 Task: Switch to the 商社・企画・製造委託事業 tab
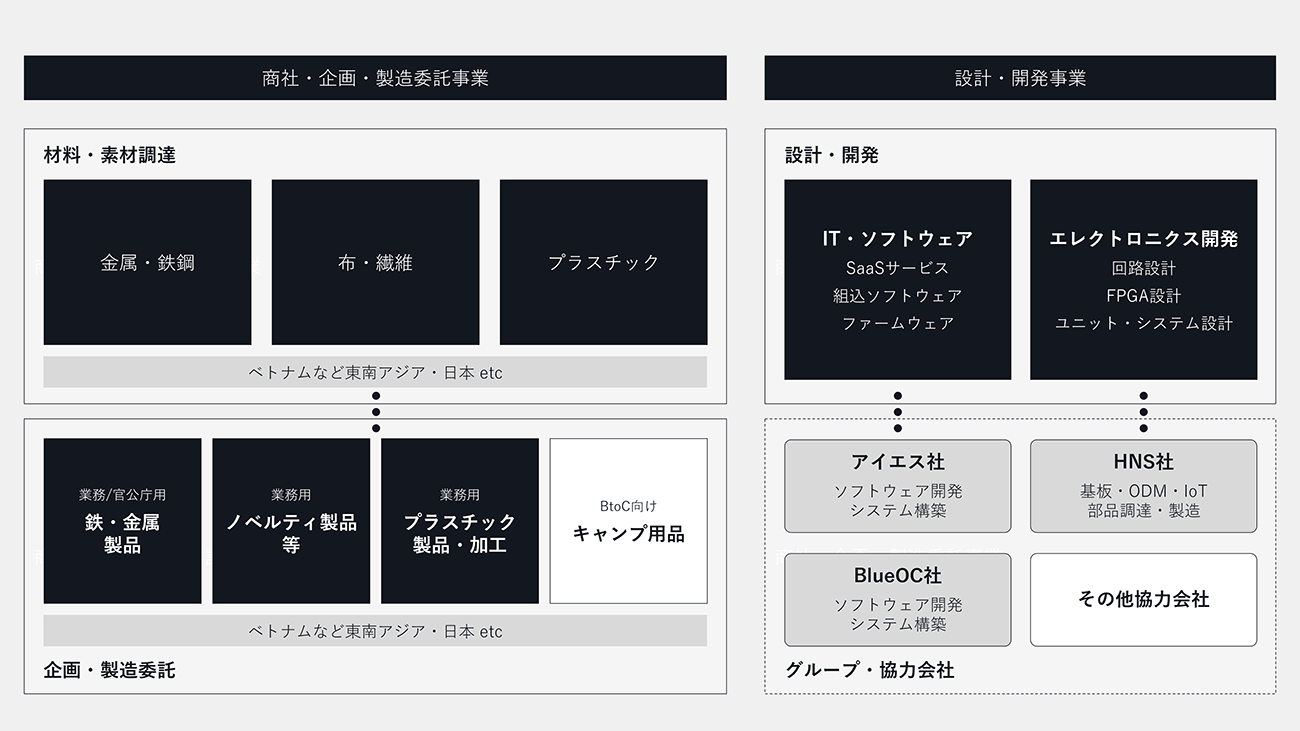[x=375, y=77]
